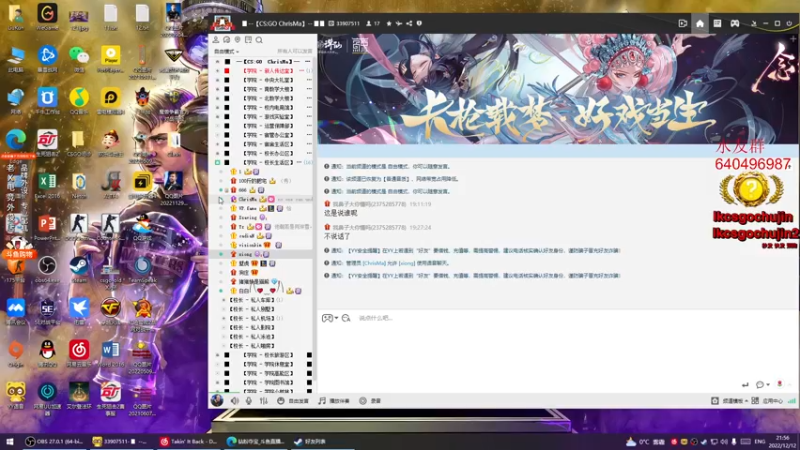Open OBS desktop shortcut icon

[x=47, y=268]
